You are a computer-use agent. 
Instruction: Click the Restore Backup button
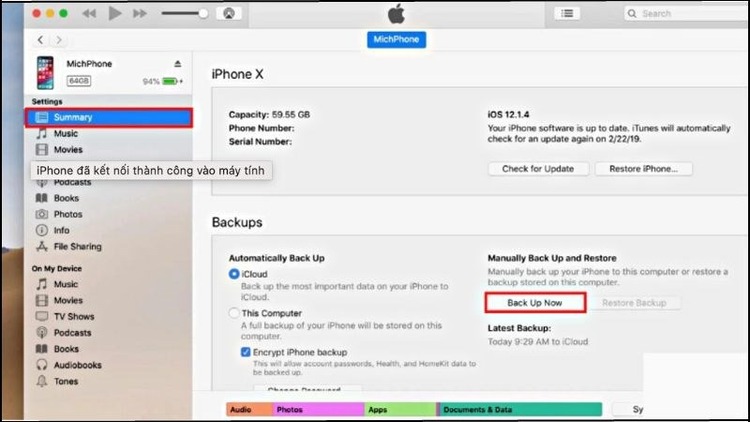click(x=634, y=303)
